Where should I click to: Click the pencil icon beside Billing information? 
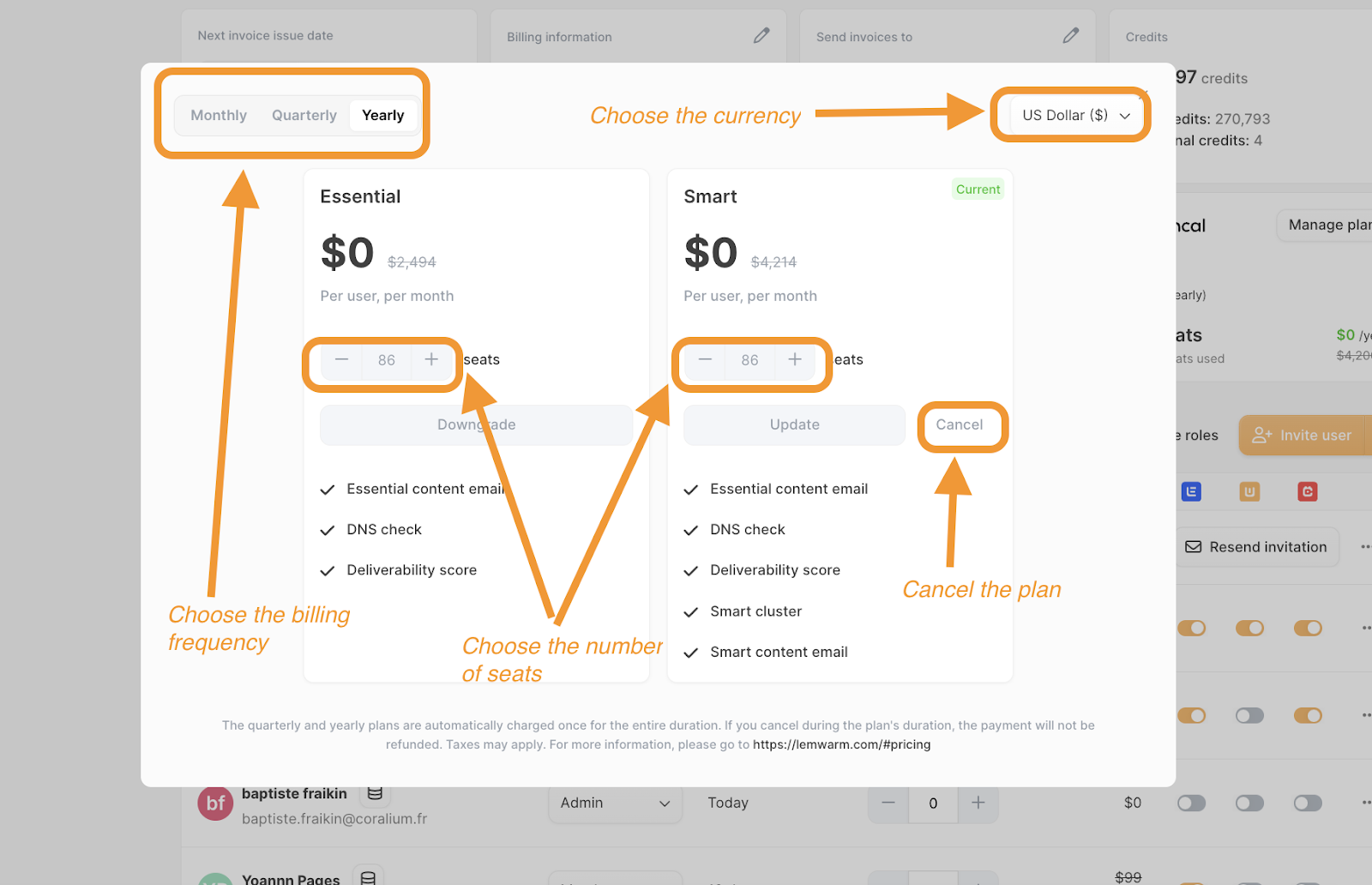click(x=761, y=36)
